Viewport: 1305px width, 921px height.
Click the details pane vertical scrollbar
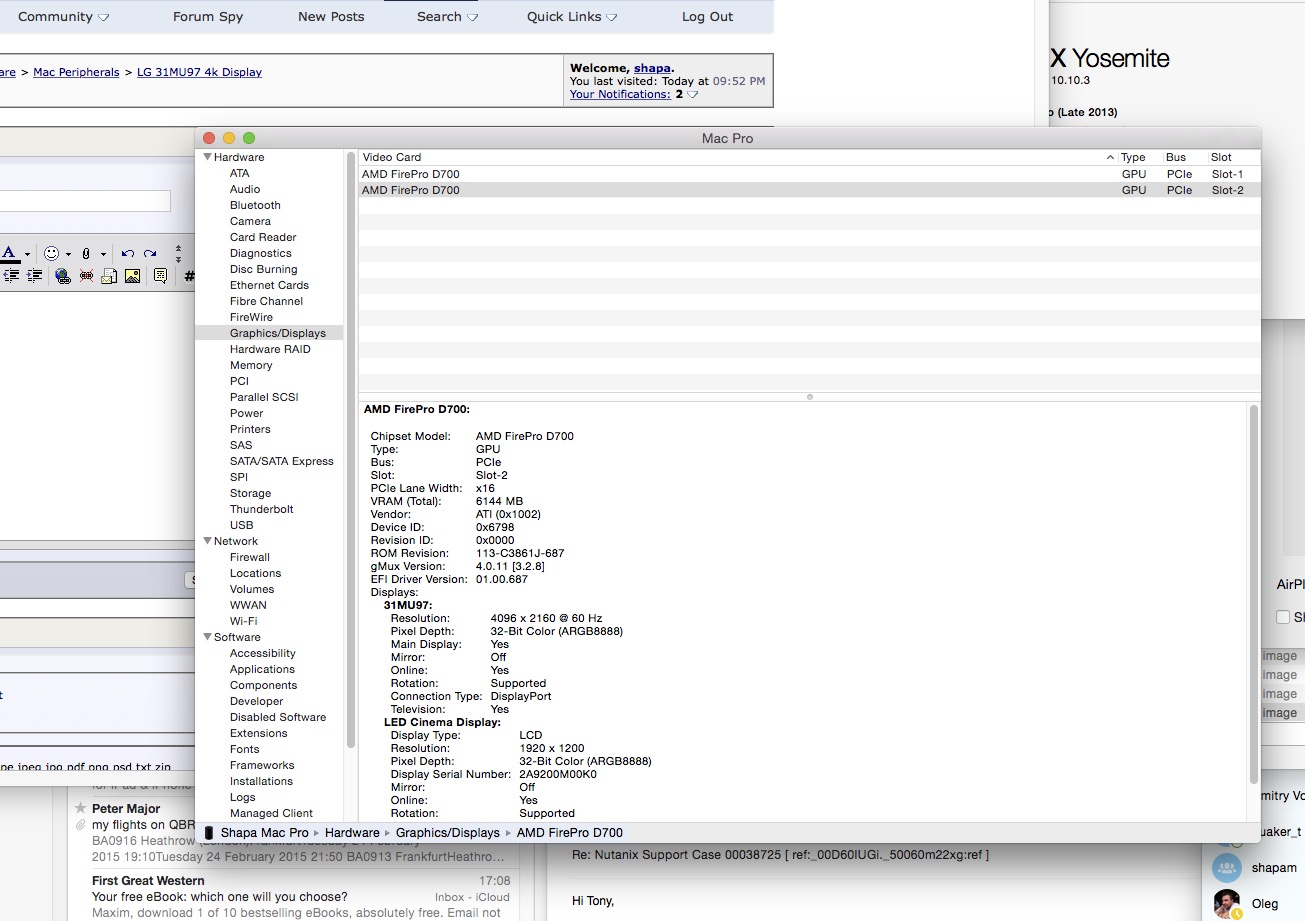[1254, 594]
